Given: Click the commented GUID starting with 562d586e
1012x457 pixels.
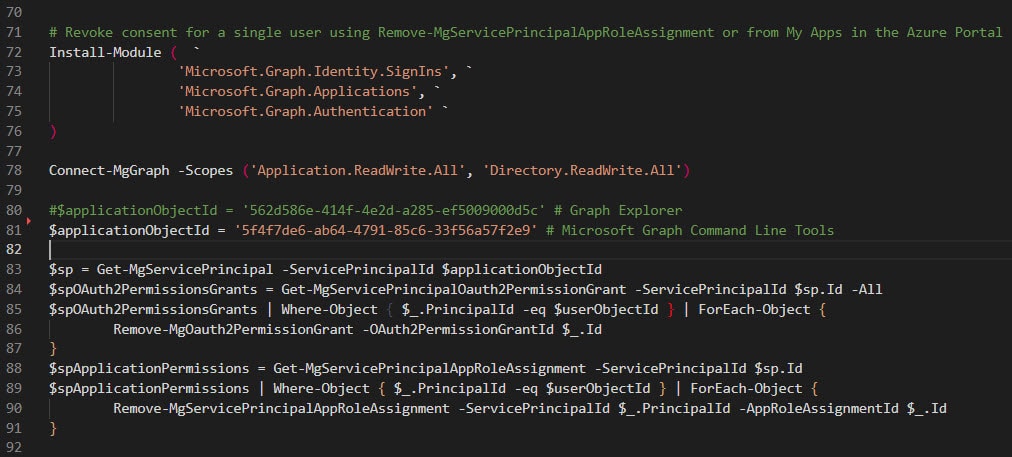Looking at the screenshot, I should pos(394,210).
